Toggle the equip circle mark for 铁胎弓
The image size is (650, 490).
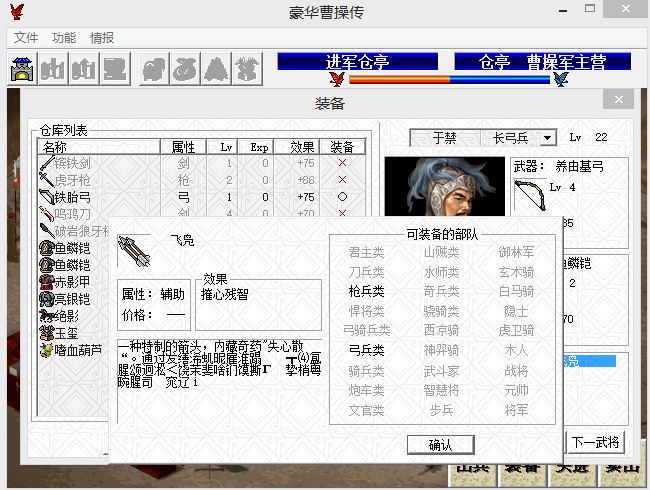pos(342,197)
